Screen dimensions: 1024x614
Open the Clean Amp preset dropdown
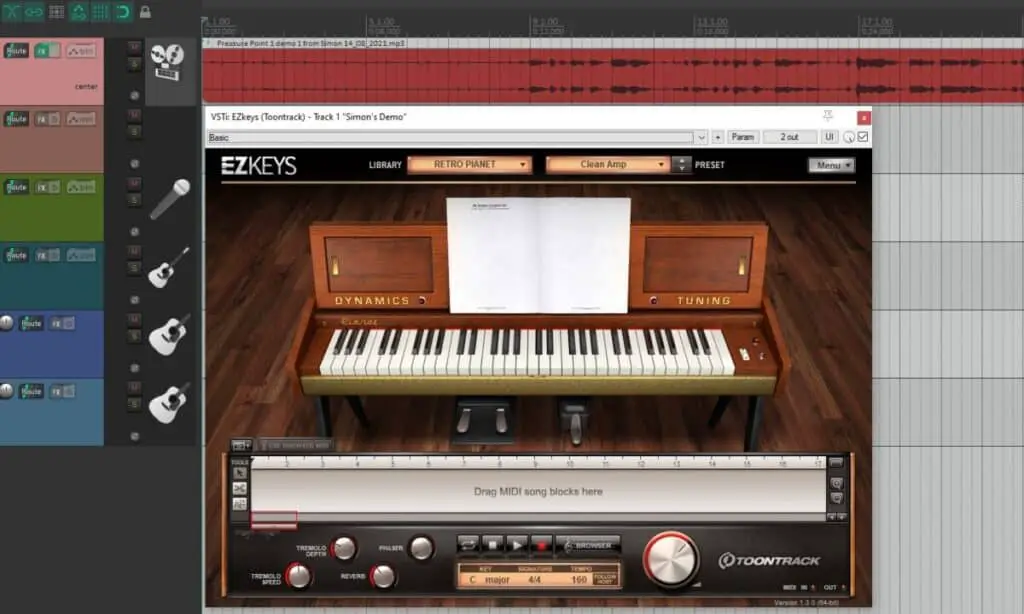click(x=607, y=165)
